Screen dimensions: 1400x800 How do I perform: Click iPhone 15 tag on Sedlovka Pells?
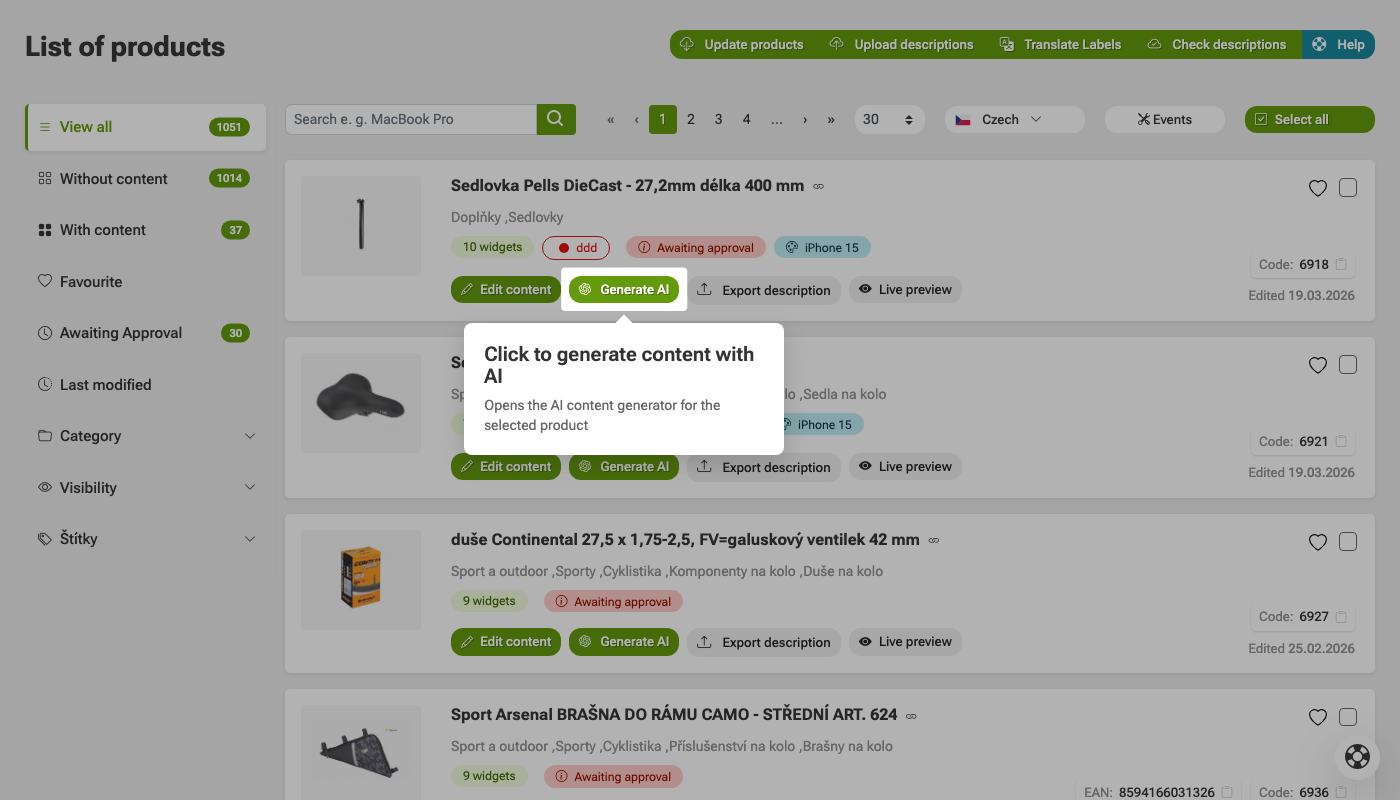(x=822, y=247)
